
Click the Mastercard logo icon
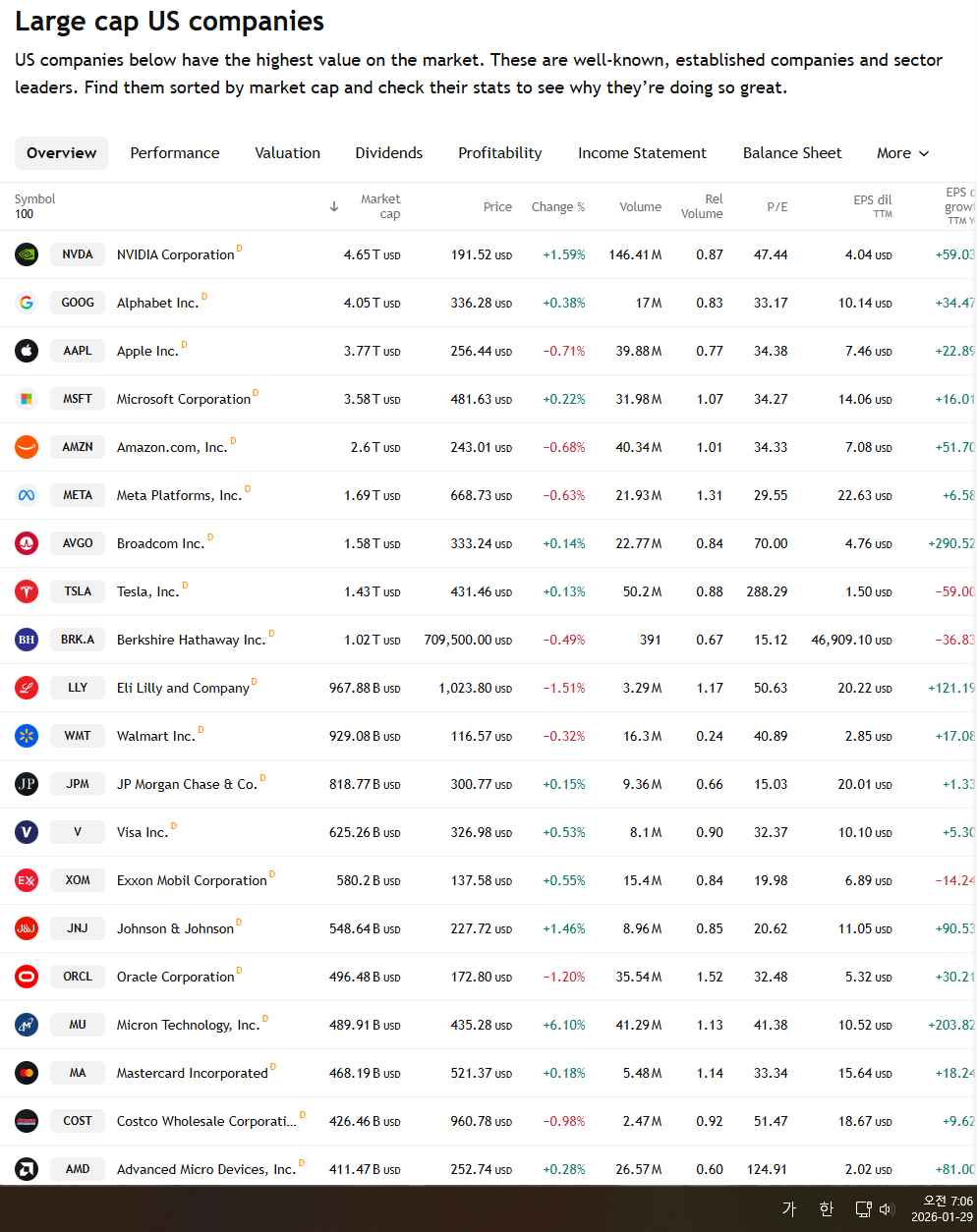click(x=27, y=1073)
